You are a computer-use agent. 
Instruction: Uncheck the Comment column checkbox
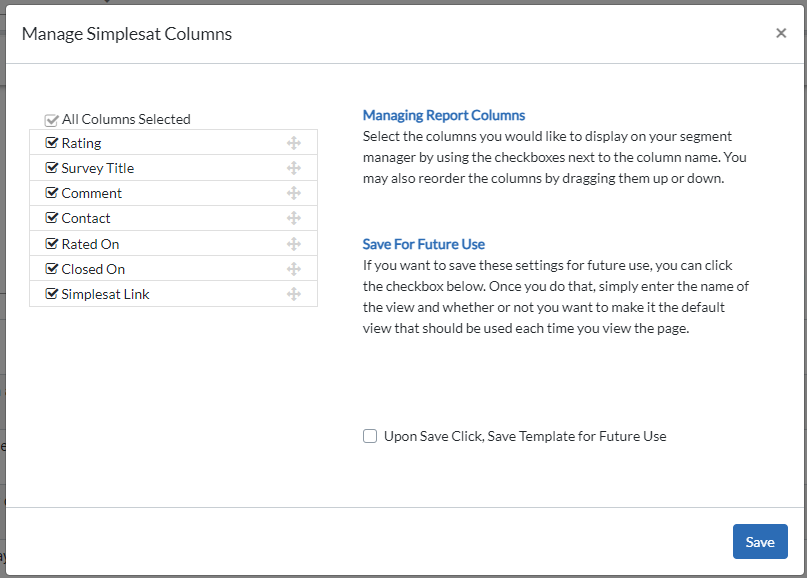(52, 192)
